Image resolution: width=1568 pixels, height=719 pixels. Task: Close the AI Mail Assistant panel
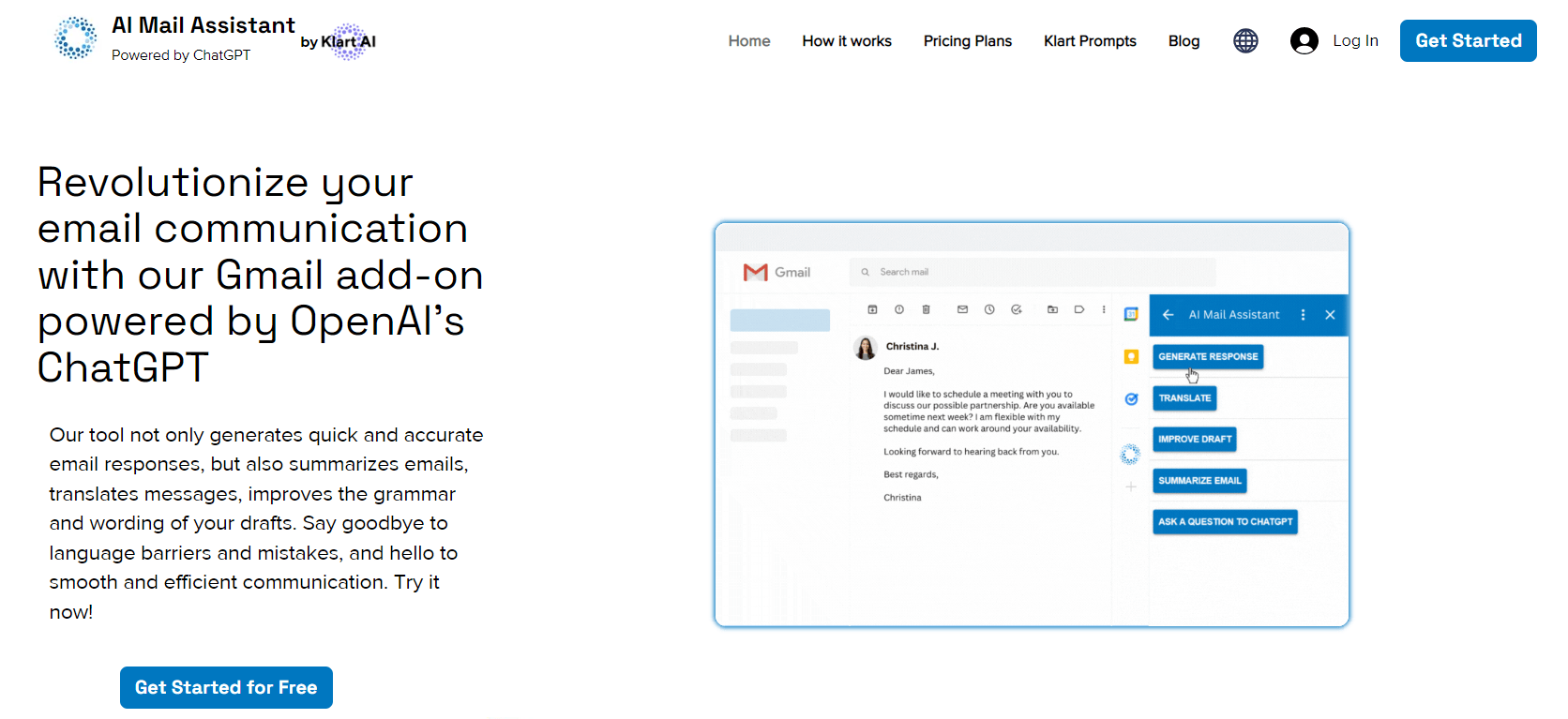click(1330, 315)
